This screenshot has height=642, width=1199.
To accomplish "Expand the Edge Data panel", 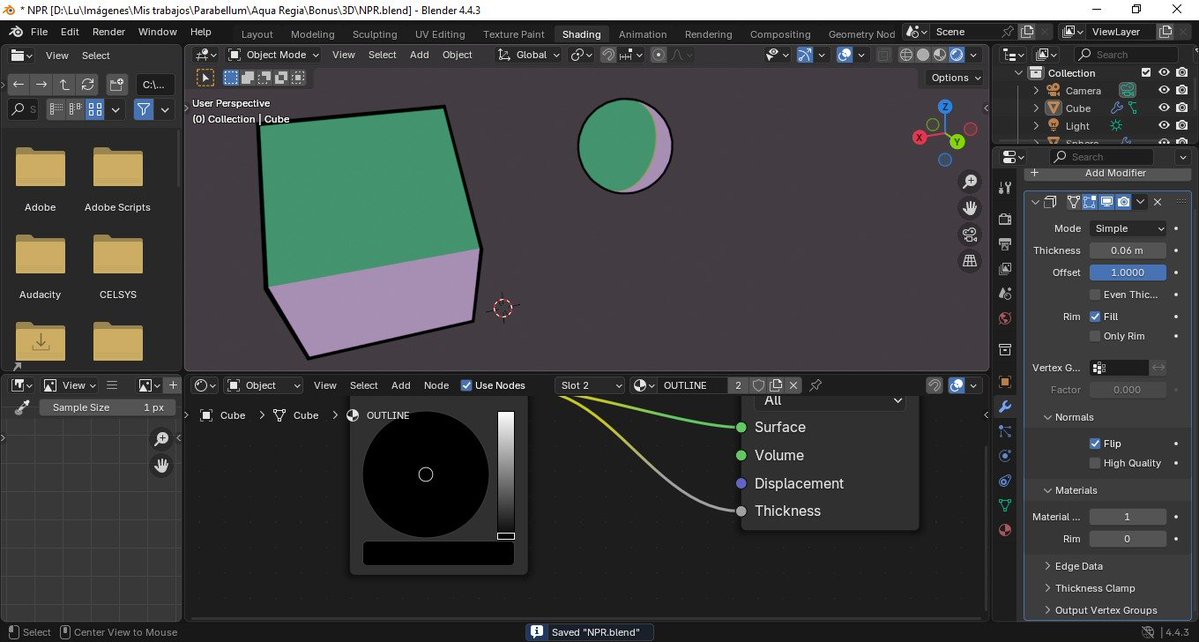I will [x=1078, y=566].
